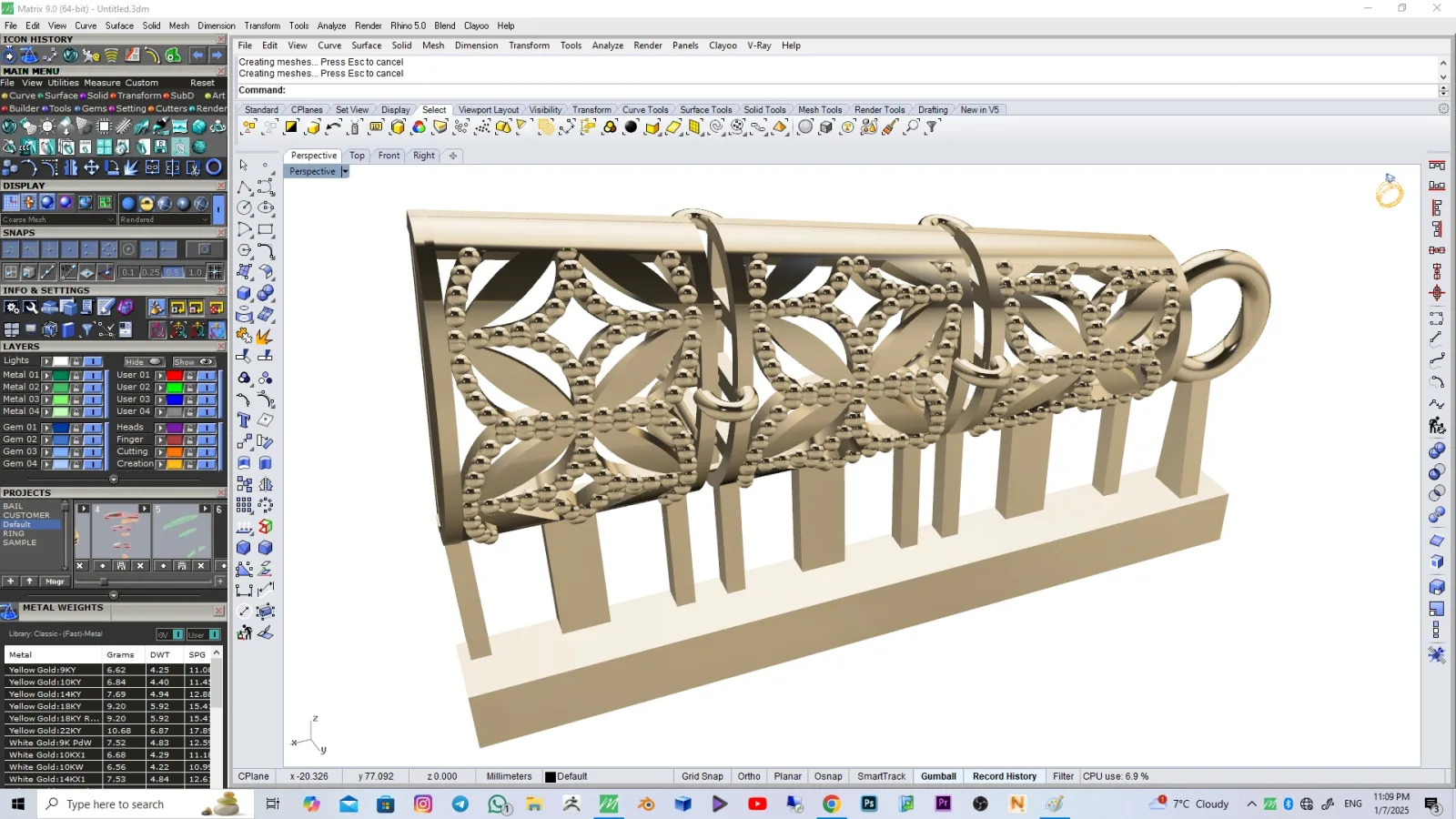Open the settings gears icon in Info & Settings

pos(12,308)
